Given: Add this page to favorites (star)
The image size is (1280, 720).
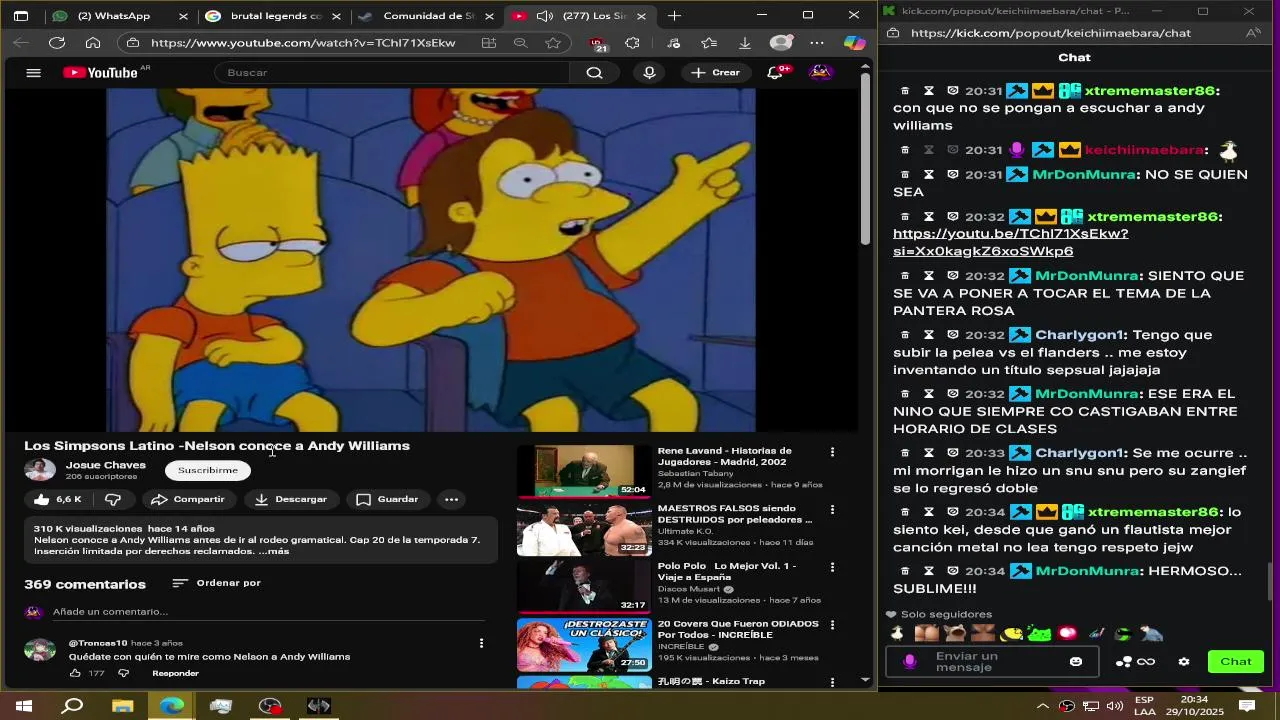Looking at the screenshot, I should tap(553, 43).
